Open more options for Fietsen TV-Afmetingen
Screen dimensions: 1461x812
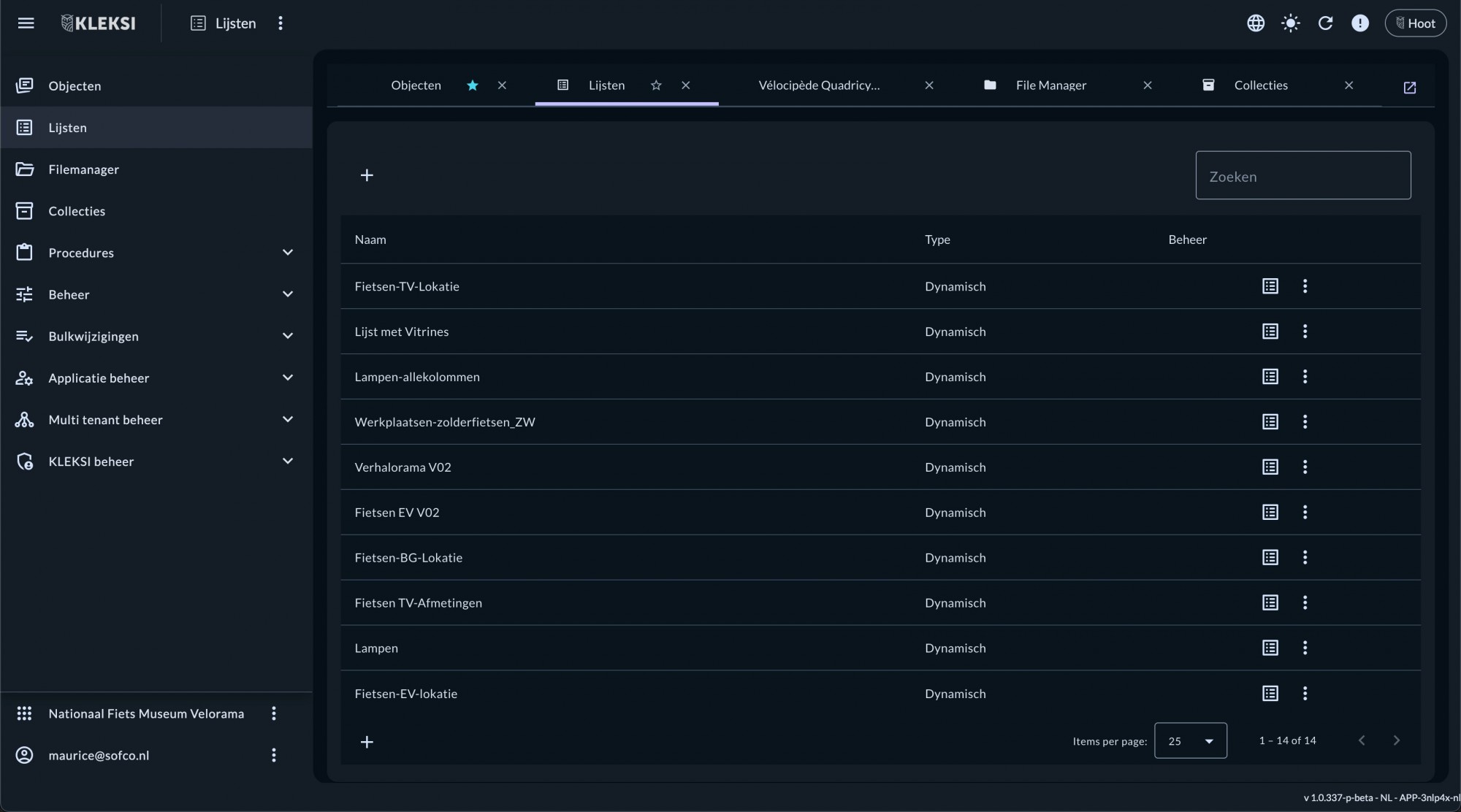[x=1305, y=603]
